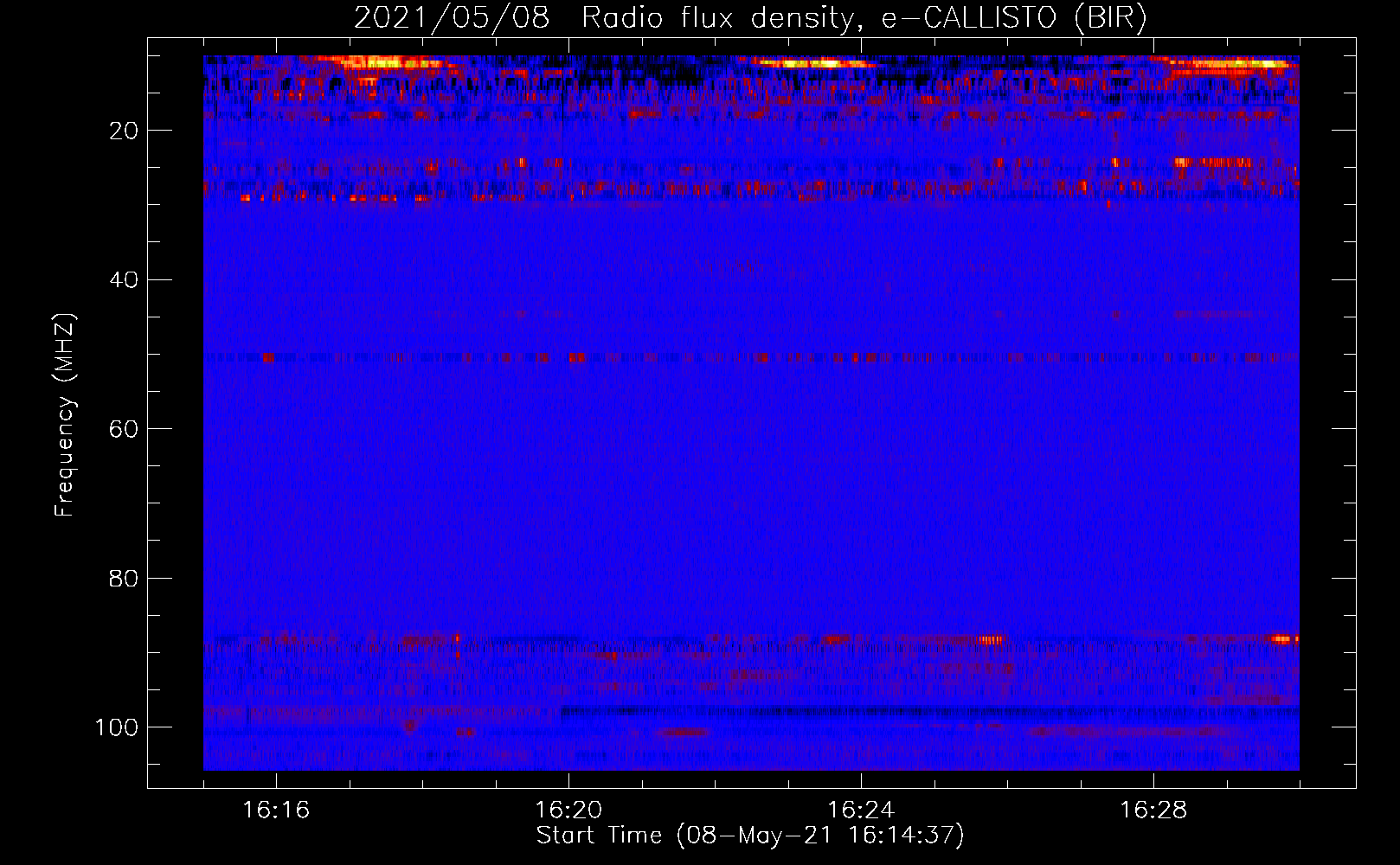The height and width of the screenshot is (865, 1400).
Task: Click the 60 MHz frequency tick label
Action: pyautogui.click(x=124, y=429)
